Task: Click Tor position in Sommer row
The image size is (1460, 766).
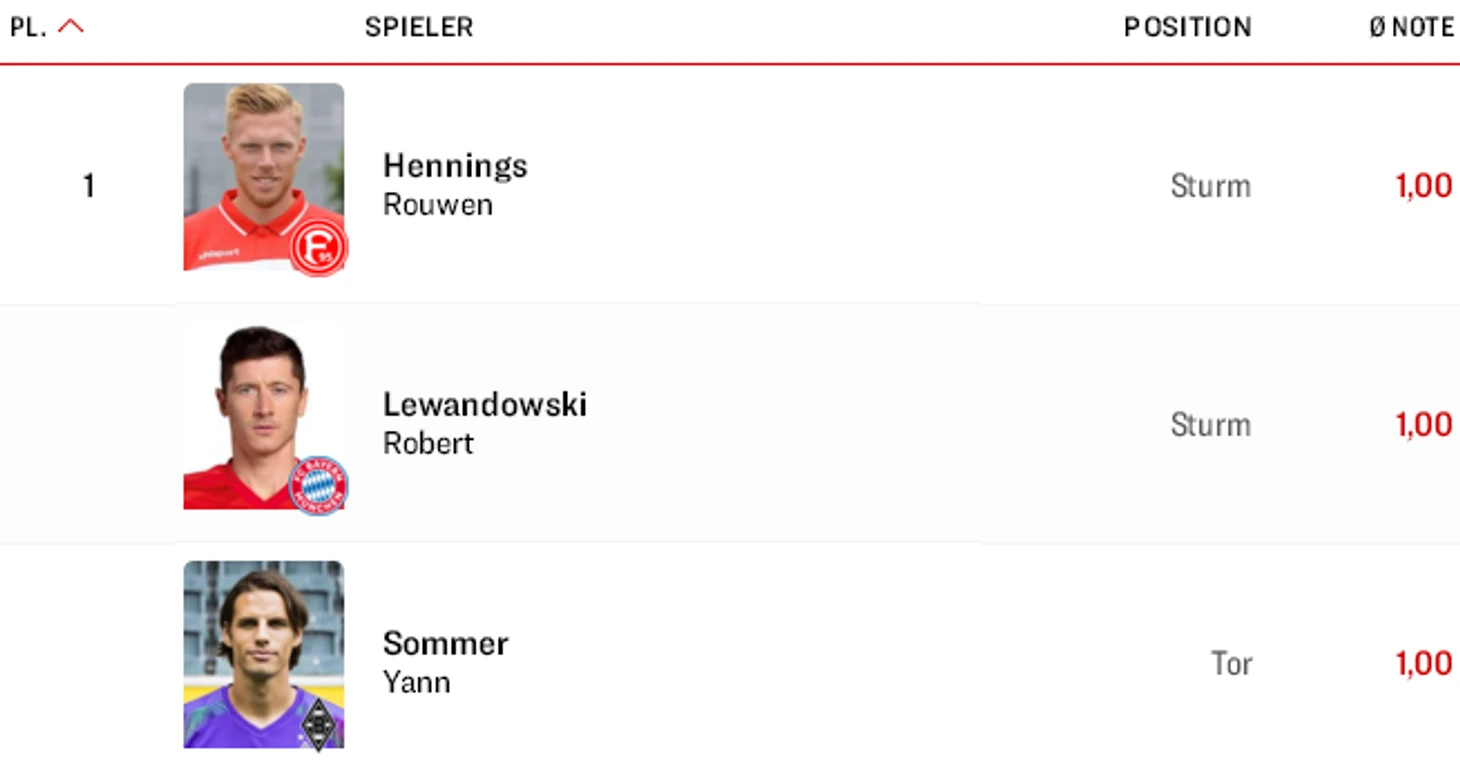Action: [x=1231, y=663]
